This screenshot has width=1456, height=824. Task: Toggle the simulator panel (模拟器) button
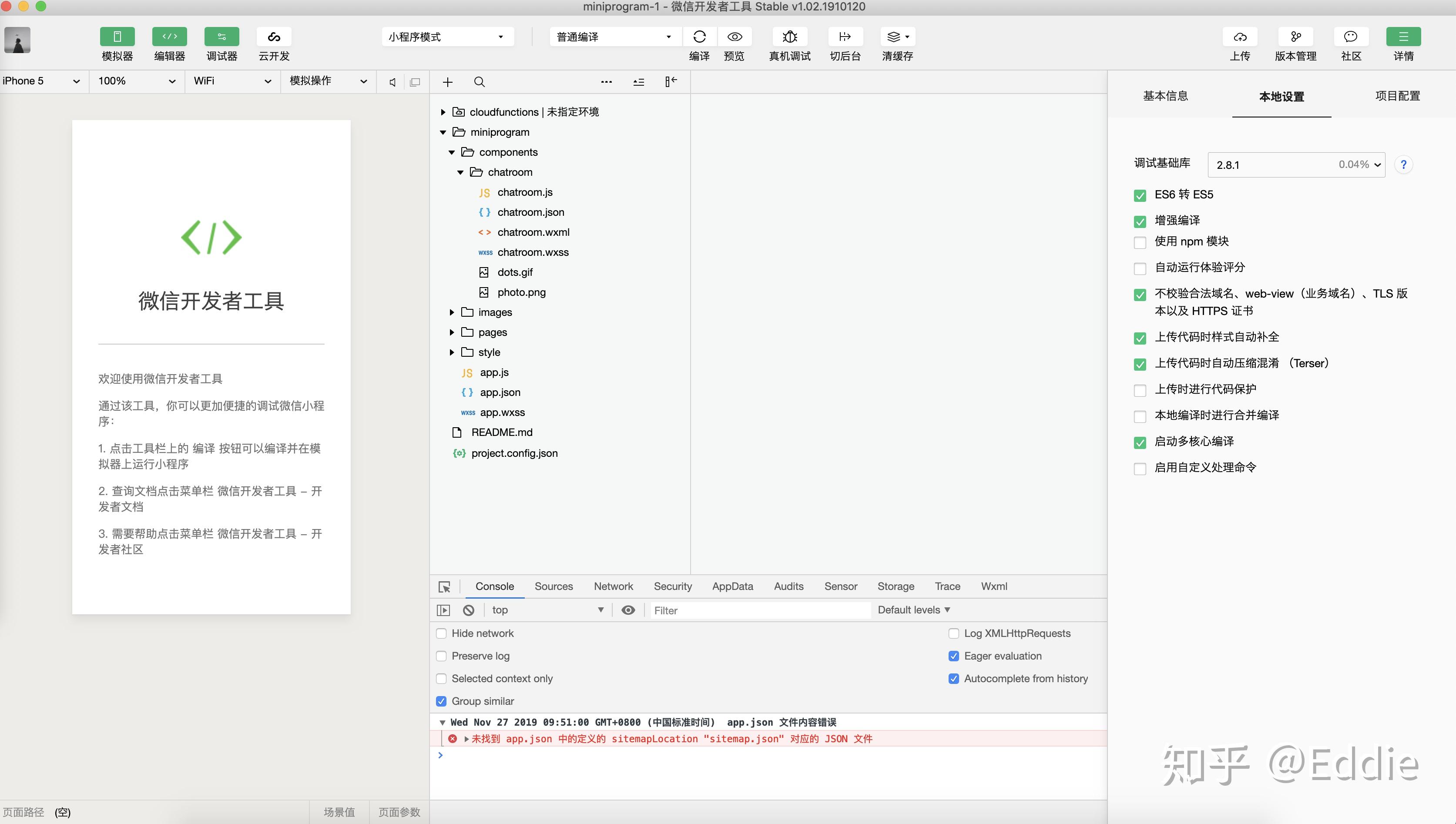(x=117, y=37)
